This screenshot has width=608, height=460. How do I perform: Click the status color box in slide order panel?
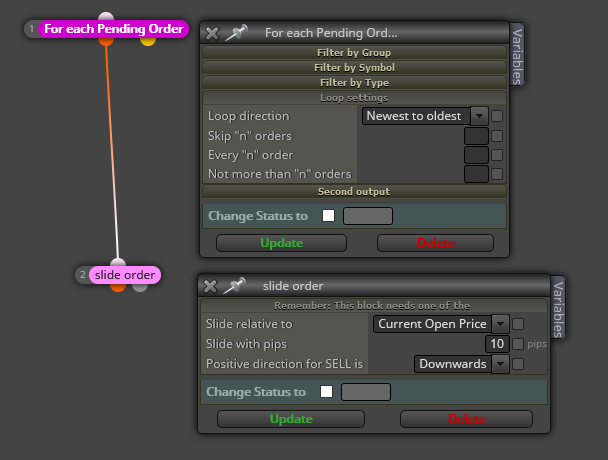[x=366, y=392]
